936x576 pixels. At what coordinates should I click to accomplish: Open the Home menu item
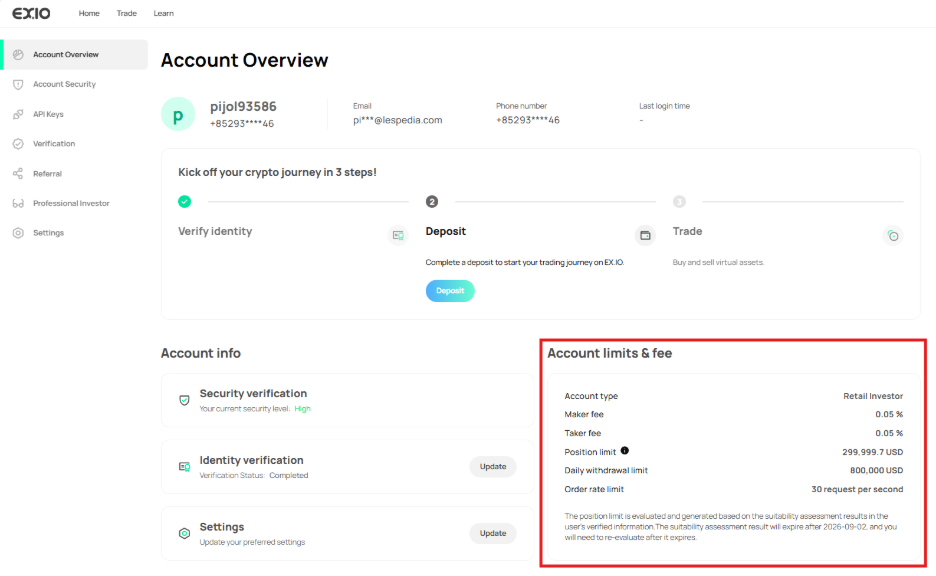[x=89, y=13]
